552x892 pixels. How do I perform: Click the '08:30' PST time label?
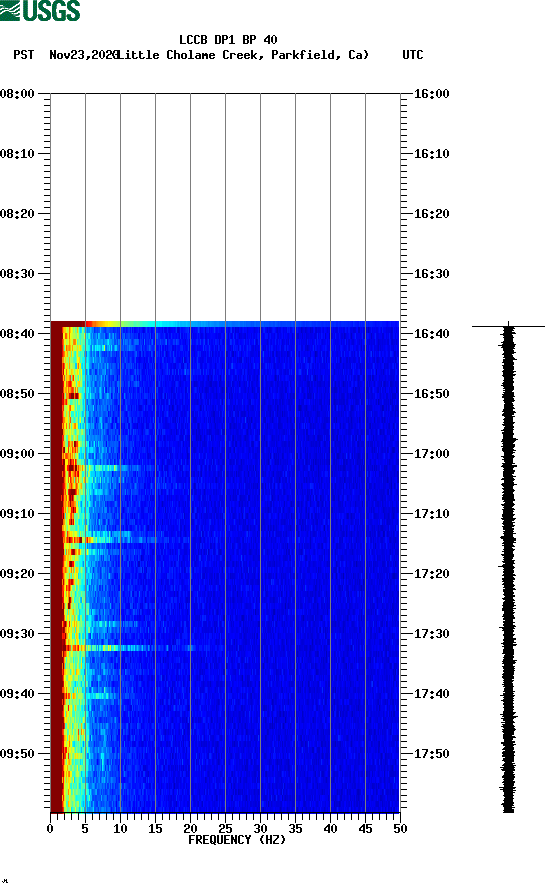click(x=18, y=274)
